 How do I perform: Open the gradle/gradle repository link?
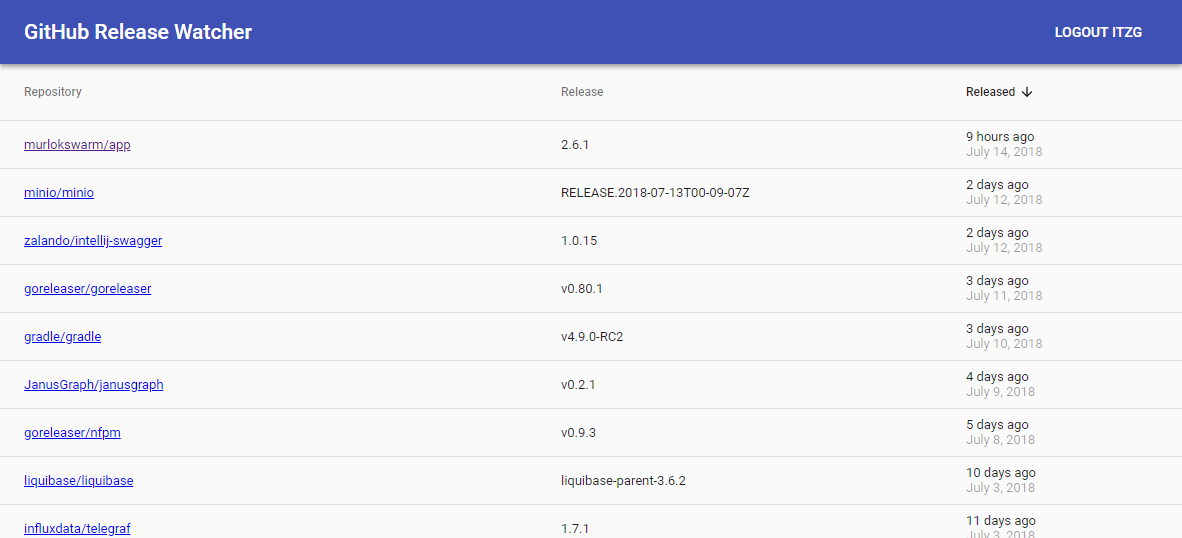pos(63,337)
